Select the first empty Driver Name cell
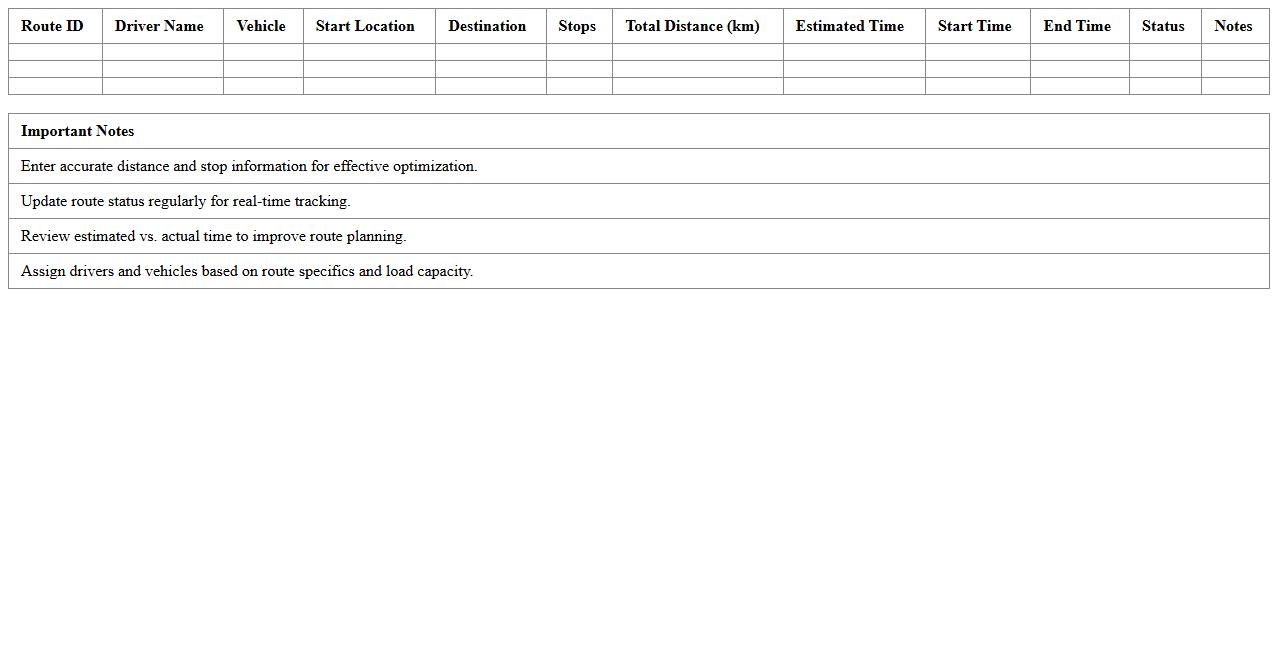Viewport: 1278px width, 650px height. click(x=158, y=52)
